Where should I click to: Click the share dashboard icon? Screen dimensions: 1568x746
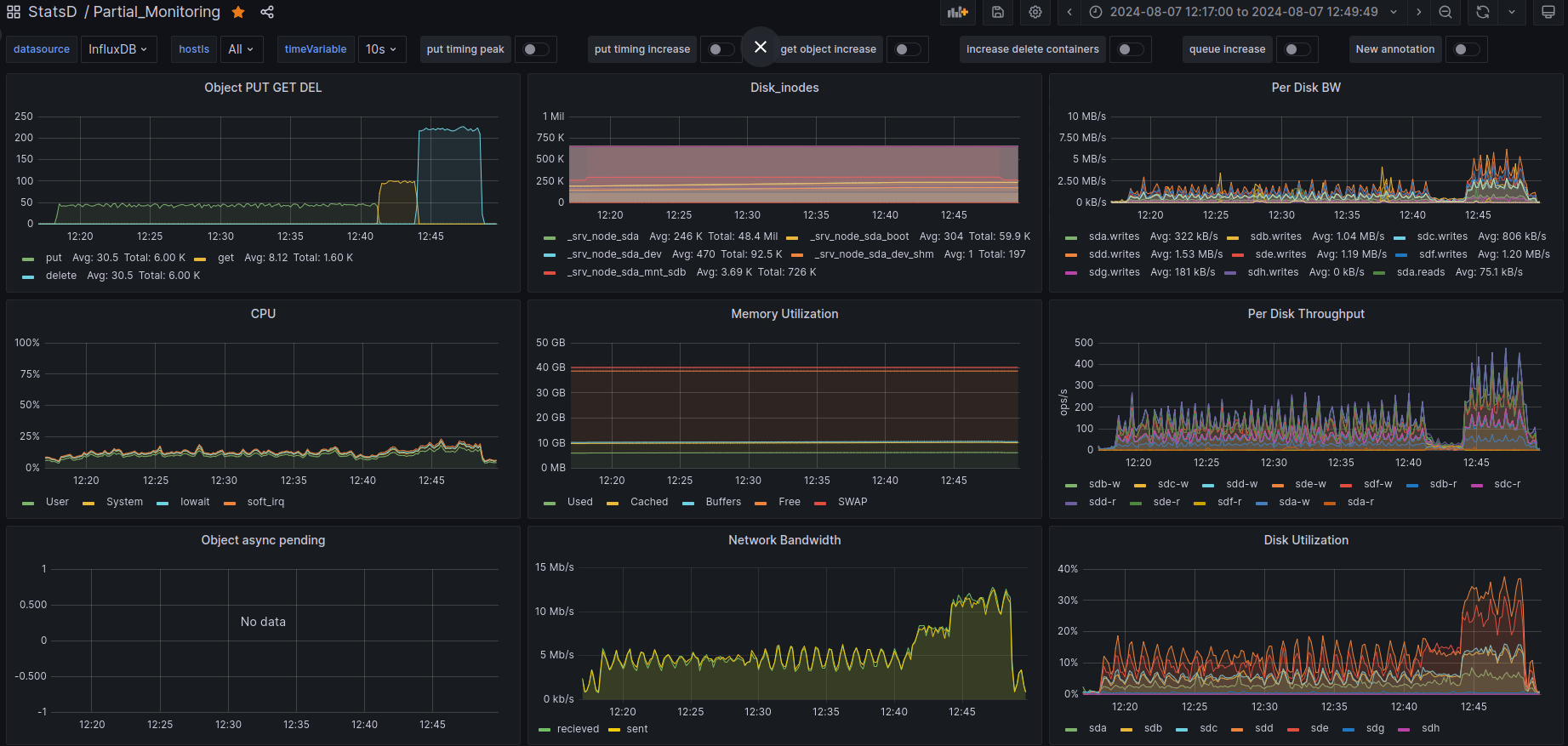pyautogui.click(x=267, y=12)
